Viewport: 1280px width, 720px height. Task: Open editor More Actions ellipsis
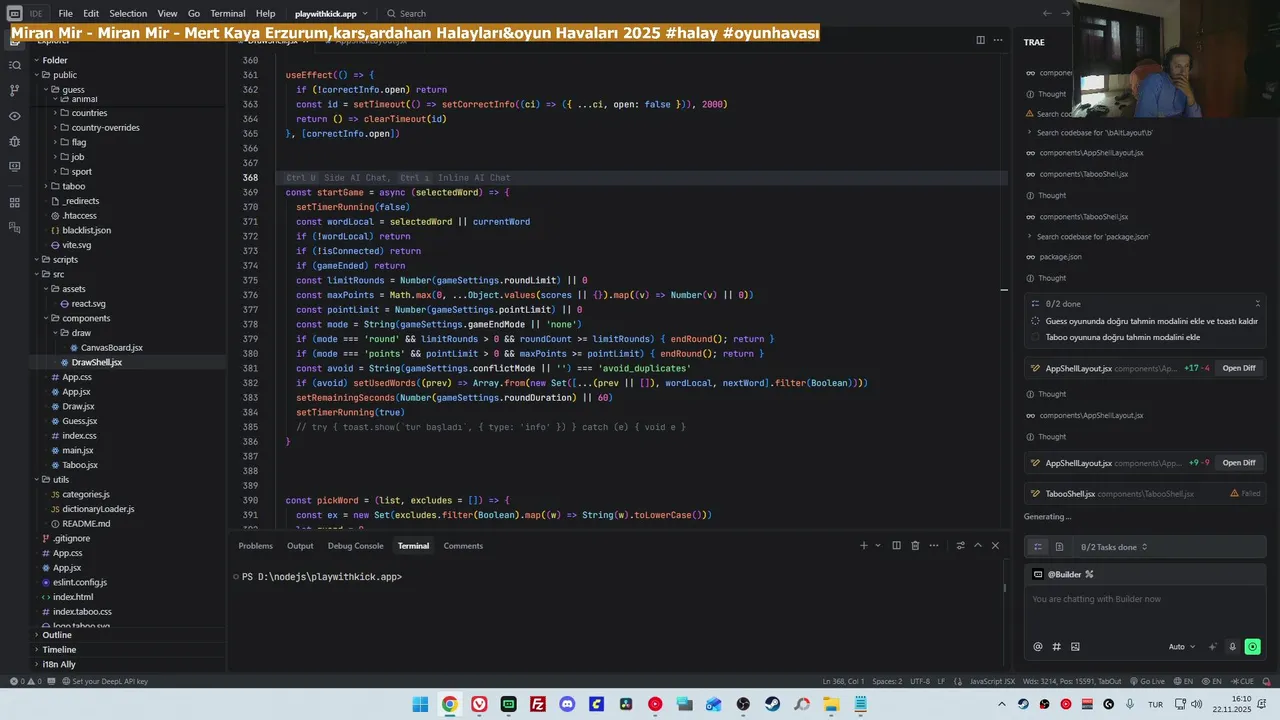[998, 40]
